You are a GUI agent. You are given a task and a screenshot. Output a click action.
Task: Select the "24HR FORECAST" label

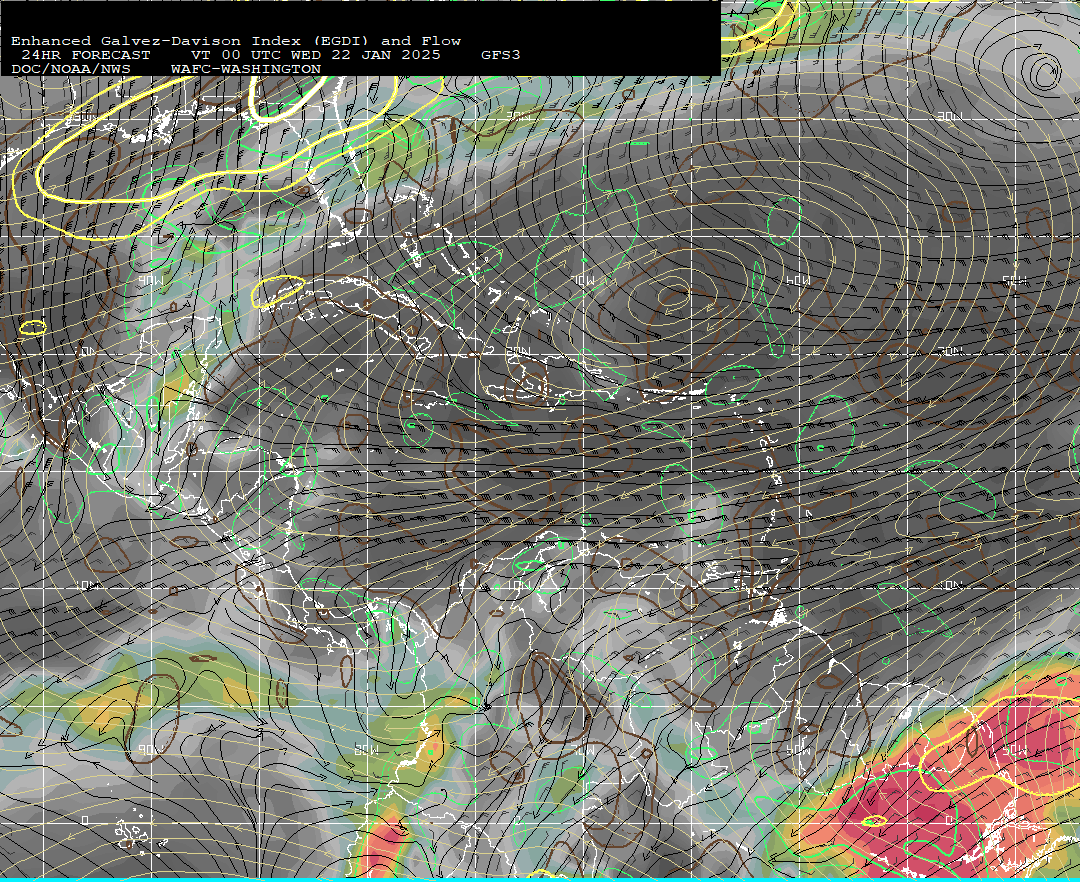point(85,55)
